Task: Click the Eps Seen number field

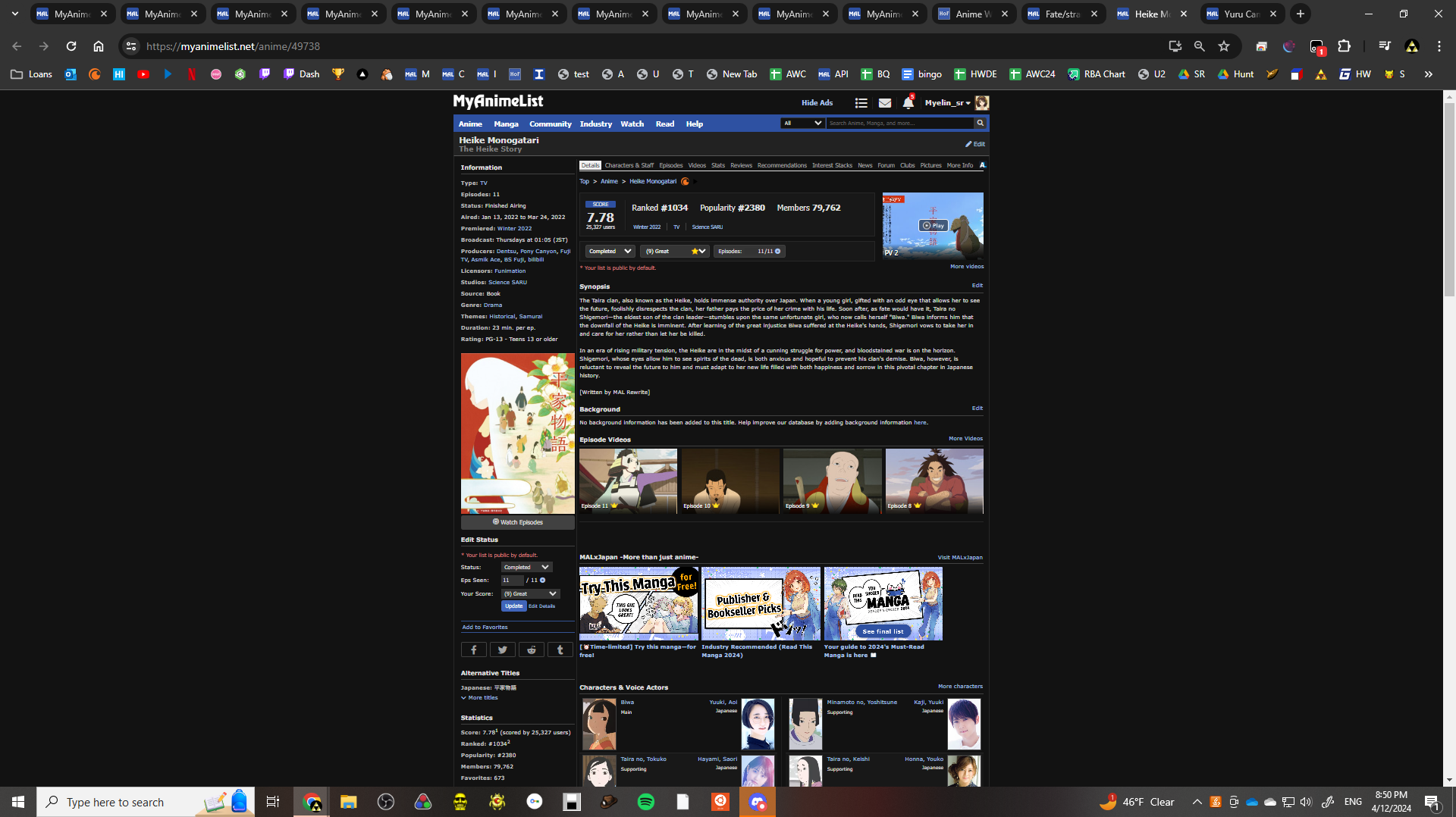Action: (x=512, y=581)
